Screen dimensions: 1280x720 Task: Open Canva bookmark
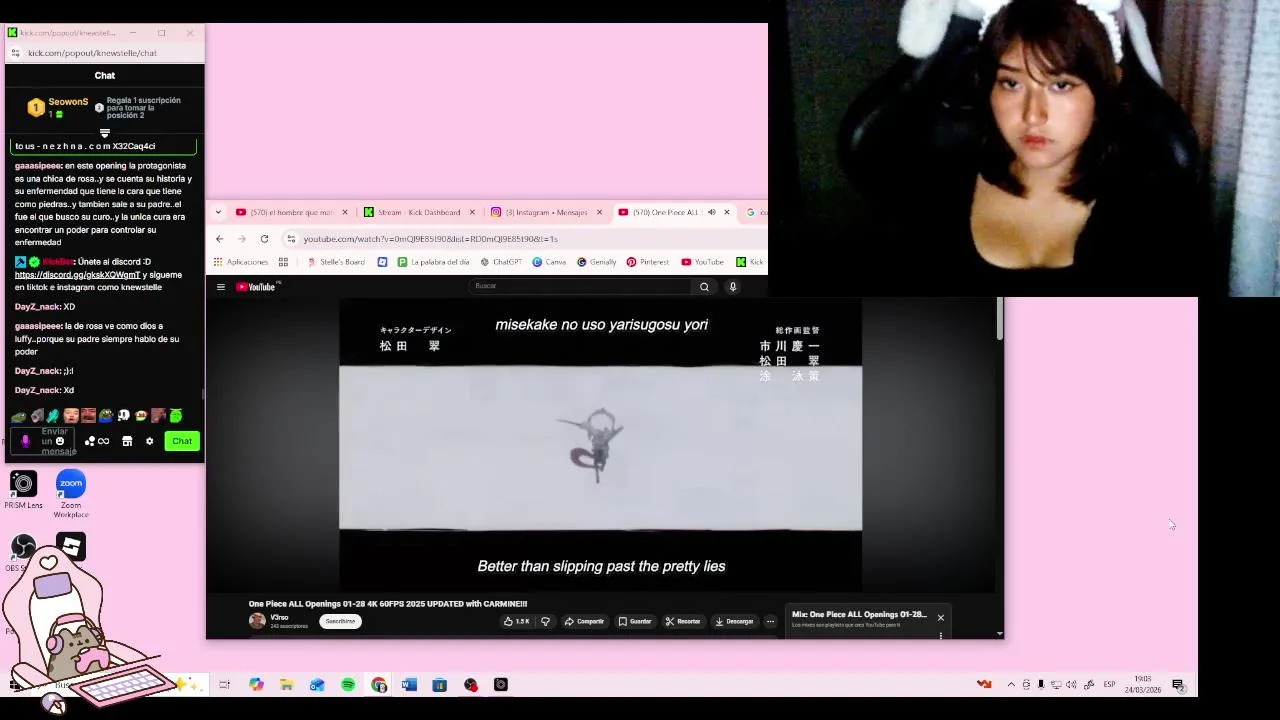coord(549,262)
